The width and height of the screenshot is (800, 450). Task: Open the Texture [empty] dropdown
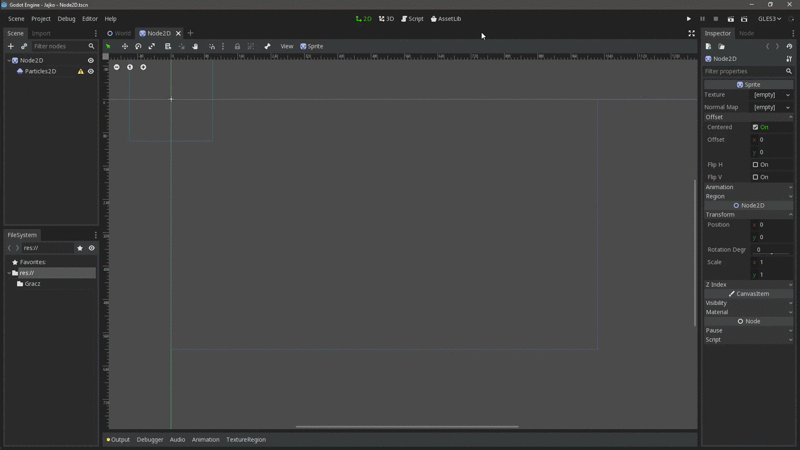(771, 95)
